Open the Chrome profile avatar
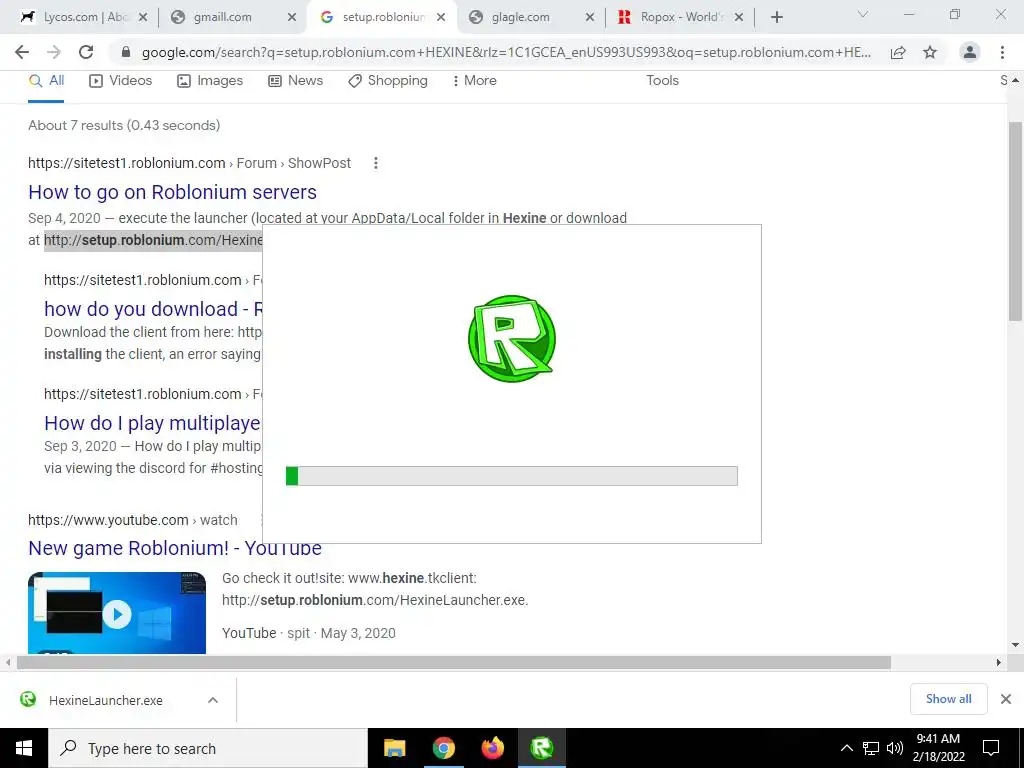 coord(970,52)
